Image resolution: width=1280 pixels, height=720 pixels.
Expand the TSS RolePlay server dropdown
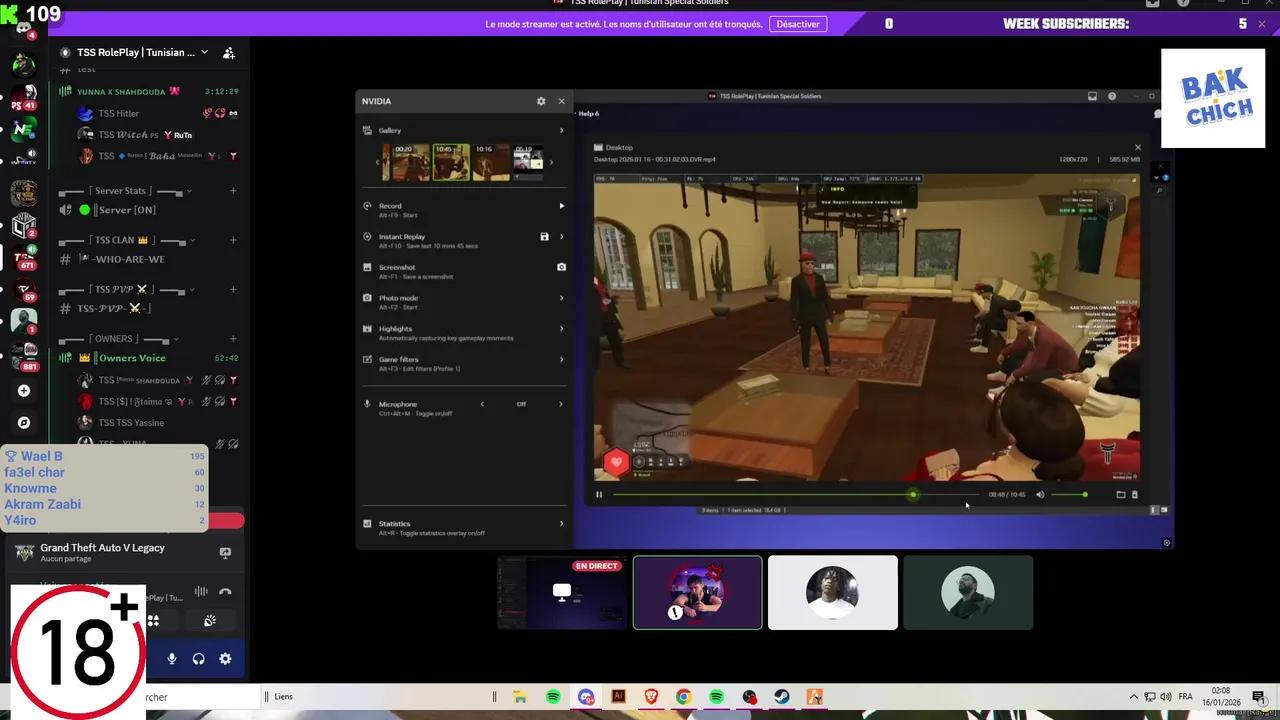[x=204, y=52]
